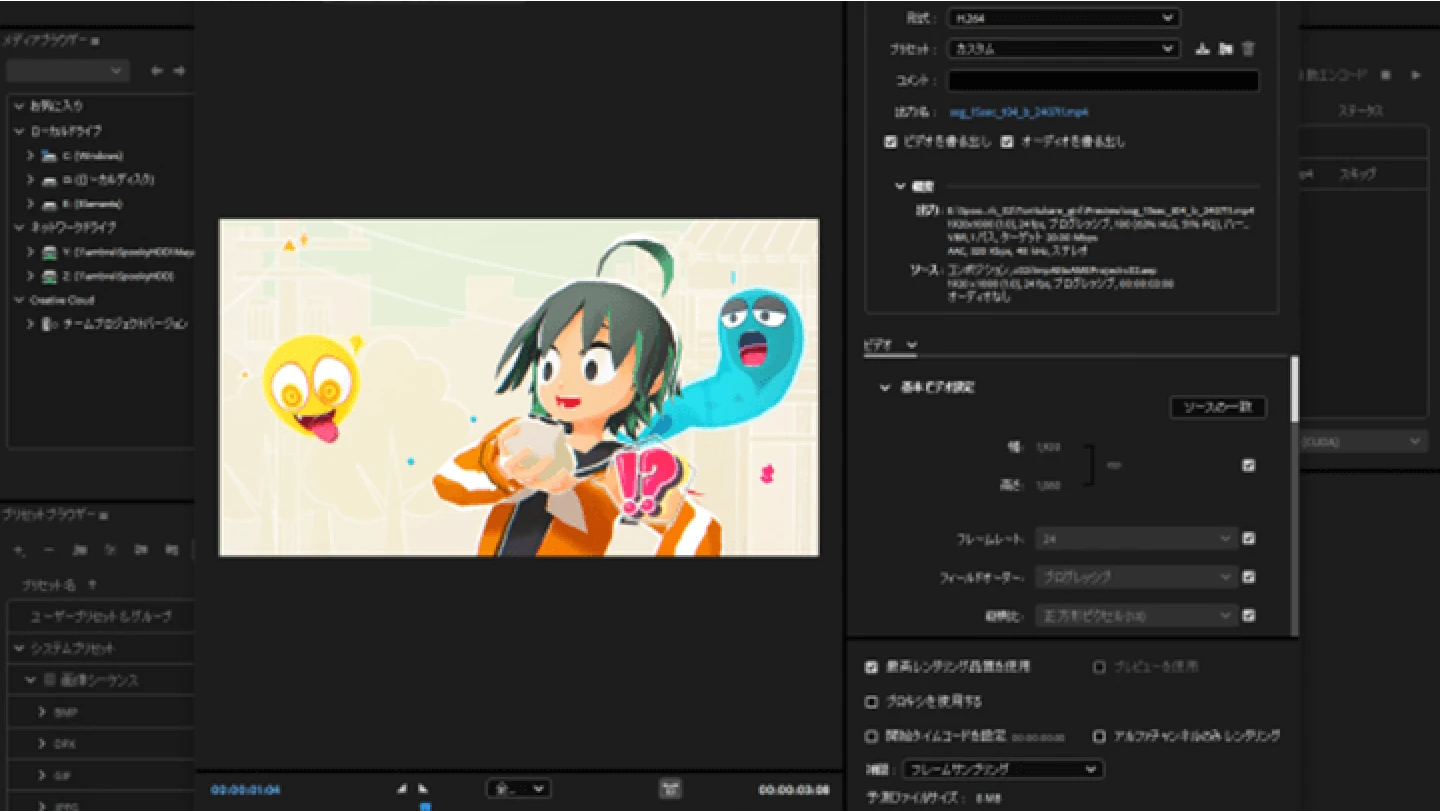Open the media browser location dropdown
The width and height of the screenshot is (1440, 811).
coord(67,71)
